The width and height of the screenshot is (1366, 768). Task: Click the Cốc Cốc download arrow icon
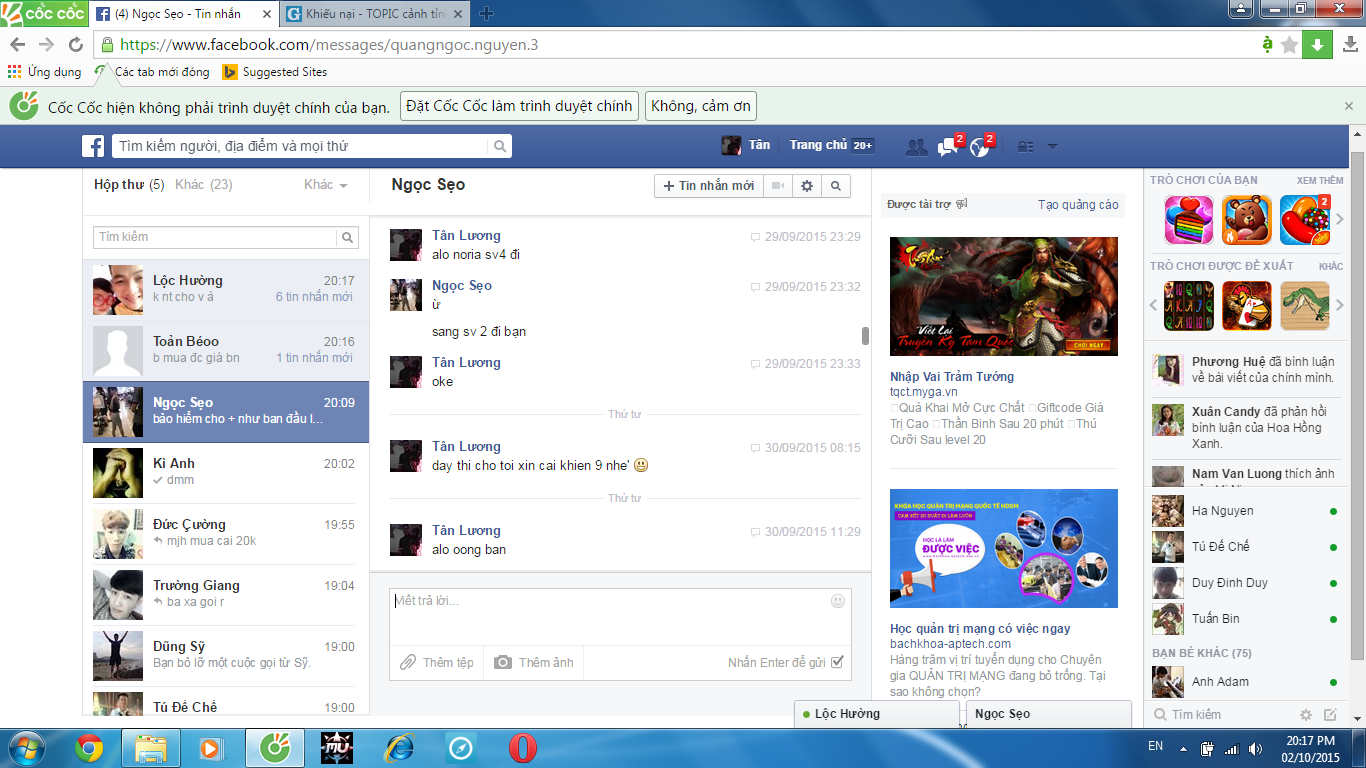coord(1317,45)
